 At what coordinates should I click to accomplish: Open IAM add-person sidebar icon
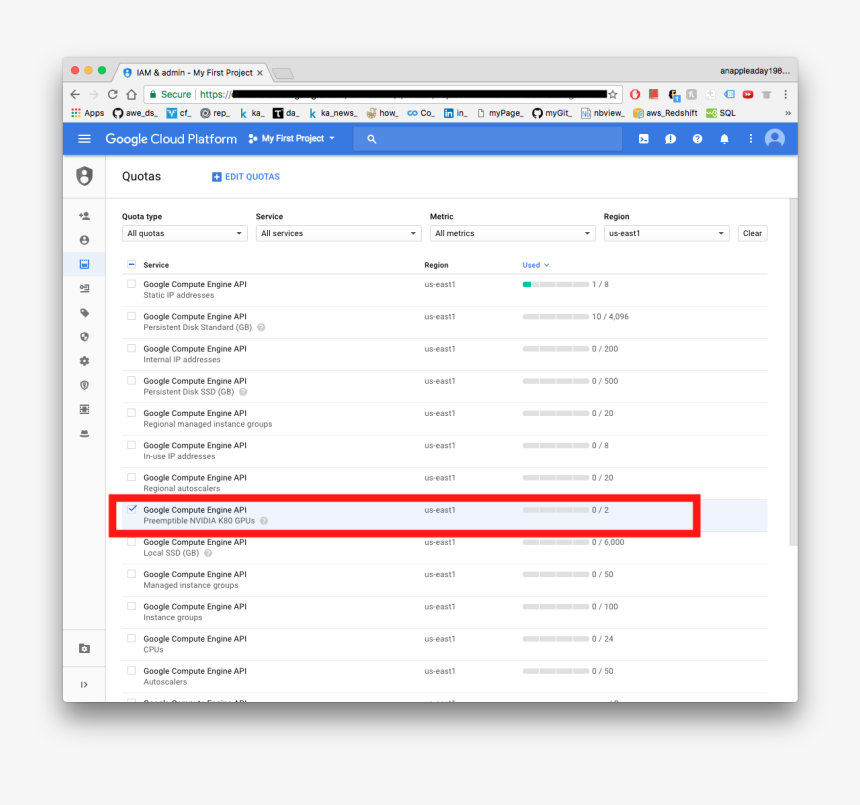84,216
